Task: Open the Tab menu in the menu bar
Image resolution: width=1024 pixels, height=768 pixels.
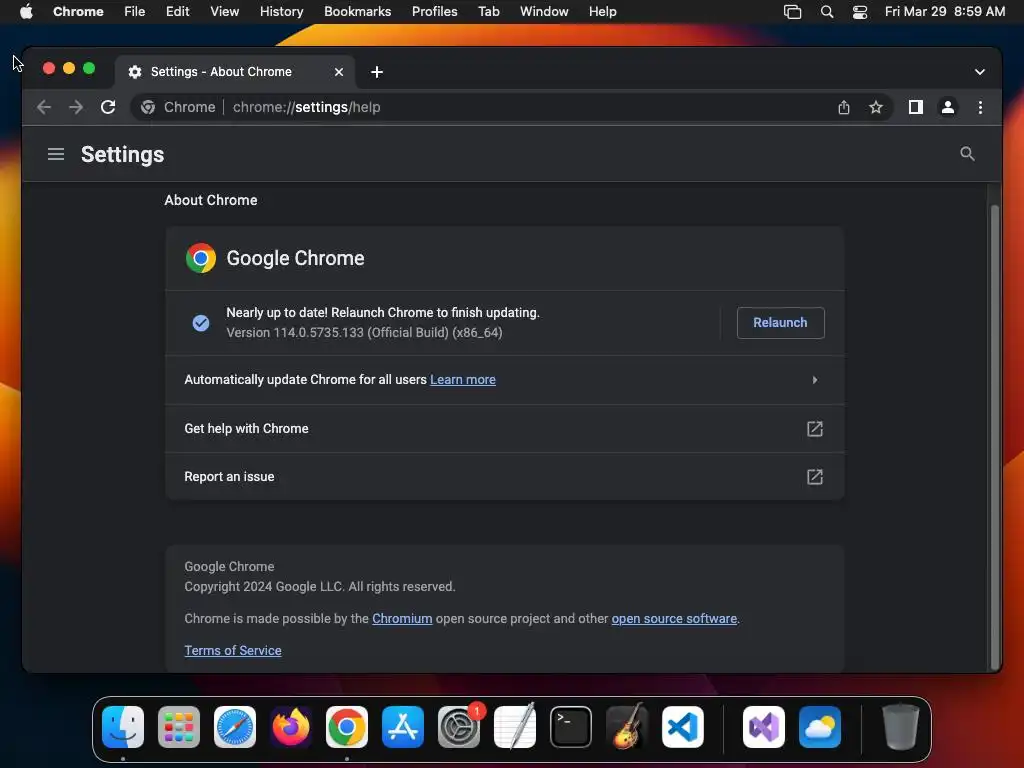Action: pyautogui.click(x=488, y=11)
